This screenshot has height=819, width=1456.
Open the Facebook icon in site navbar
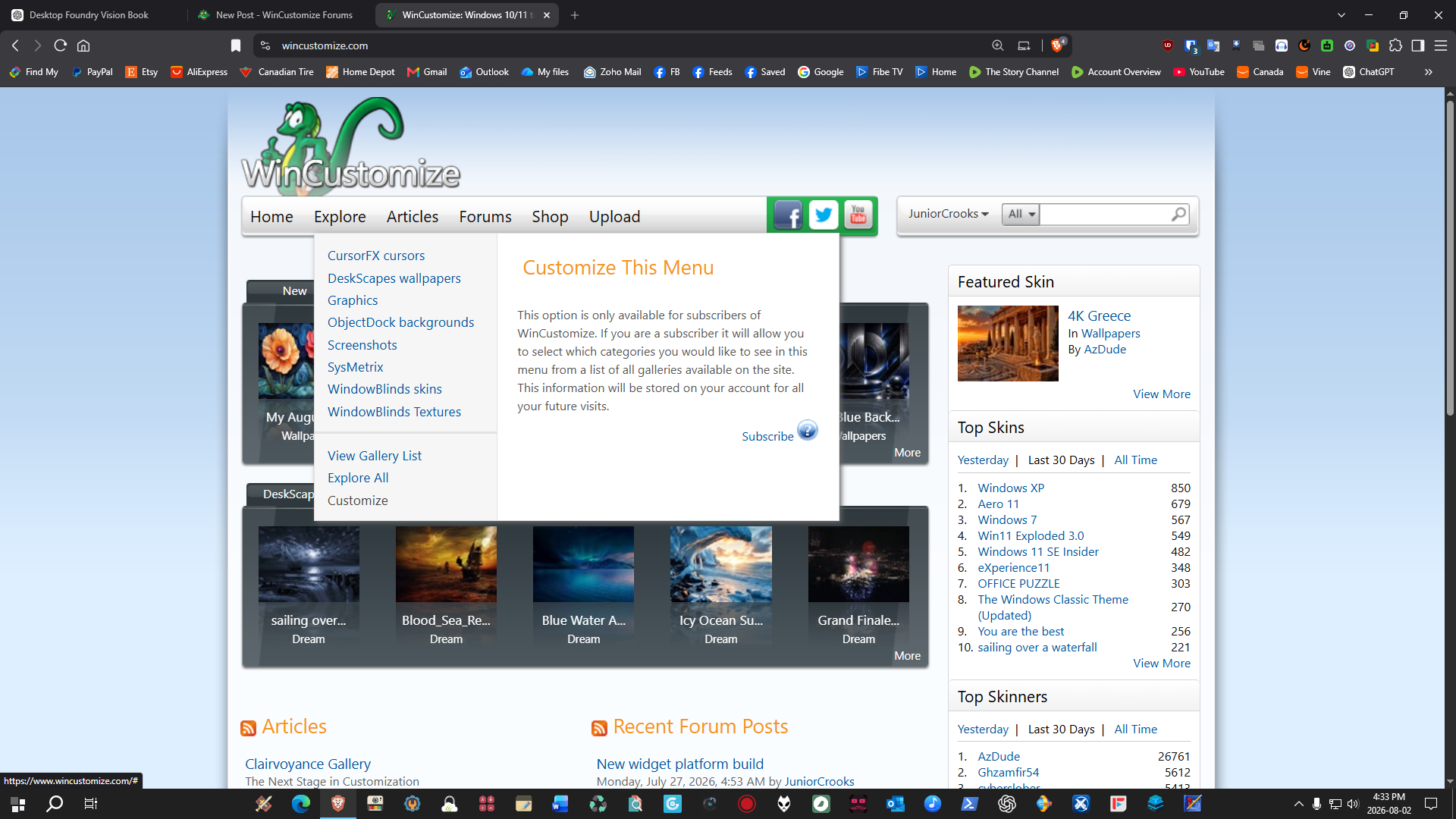click(x=788, y=216)
